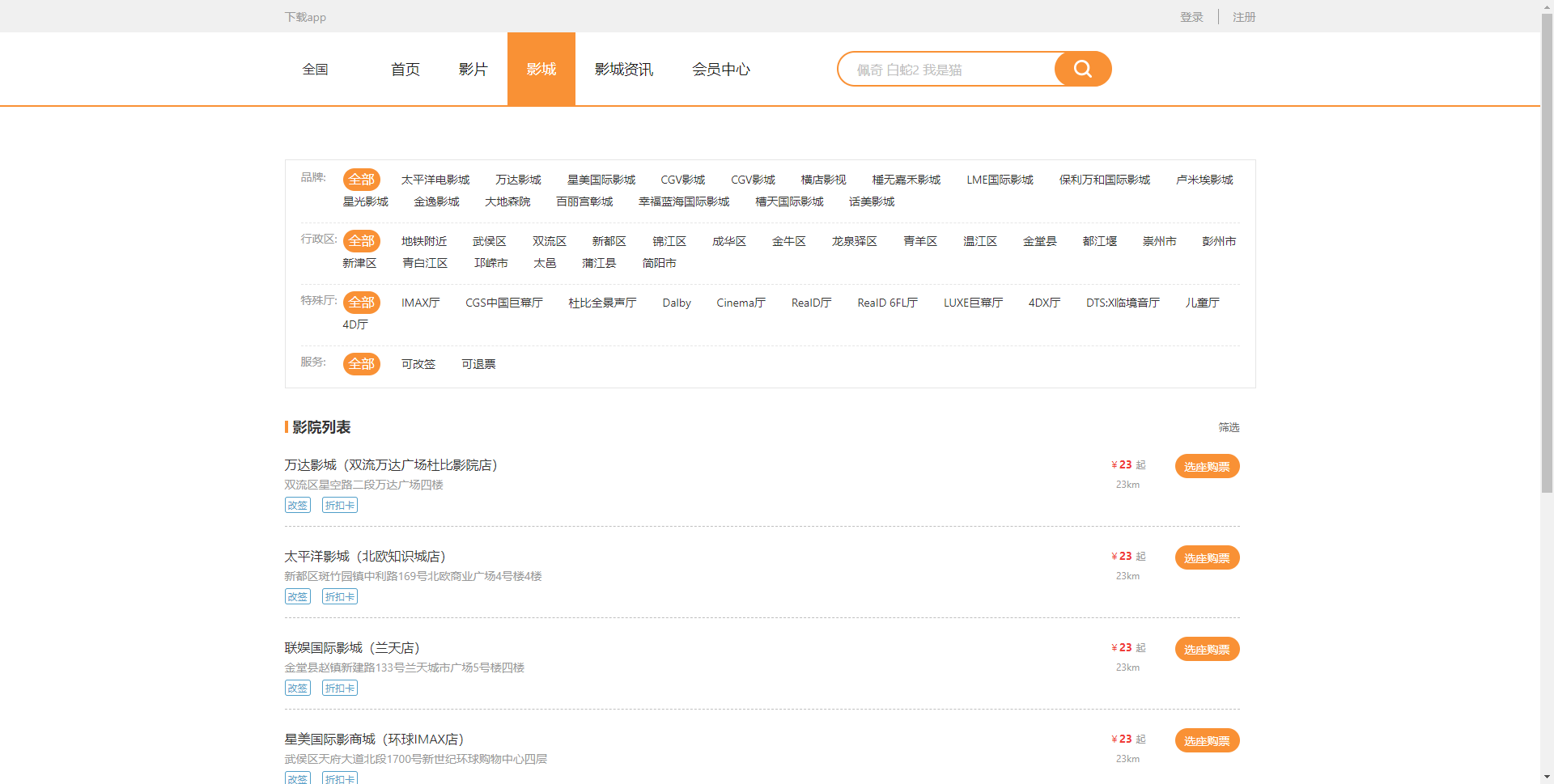Filter by 儿童厅 hall
This screenshot has width=1554, height=784.
[1202, 303]
